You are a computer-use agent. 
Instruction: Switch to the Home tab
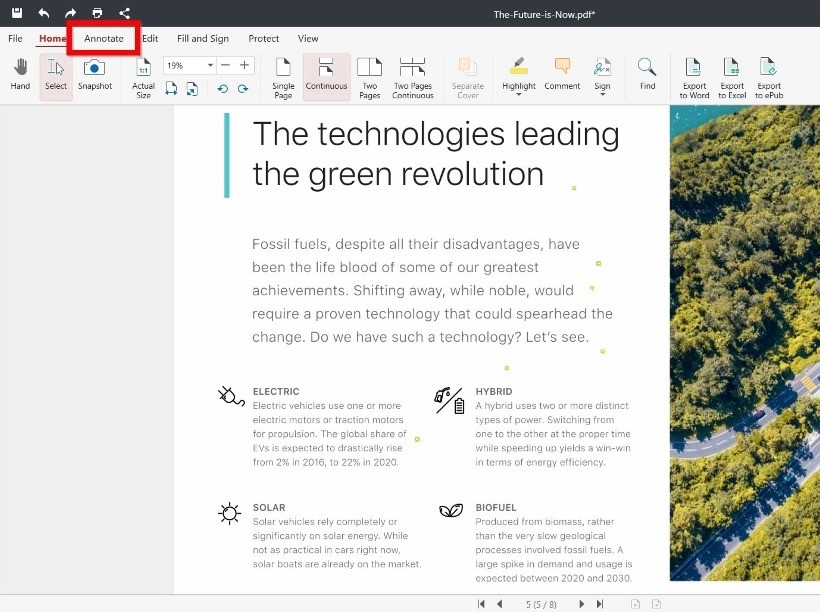52,39
